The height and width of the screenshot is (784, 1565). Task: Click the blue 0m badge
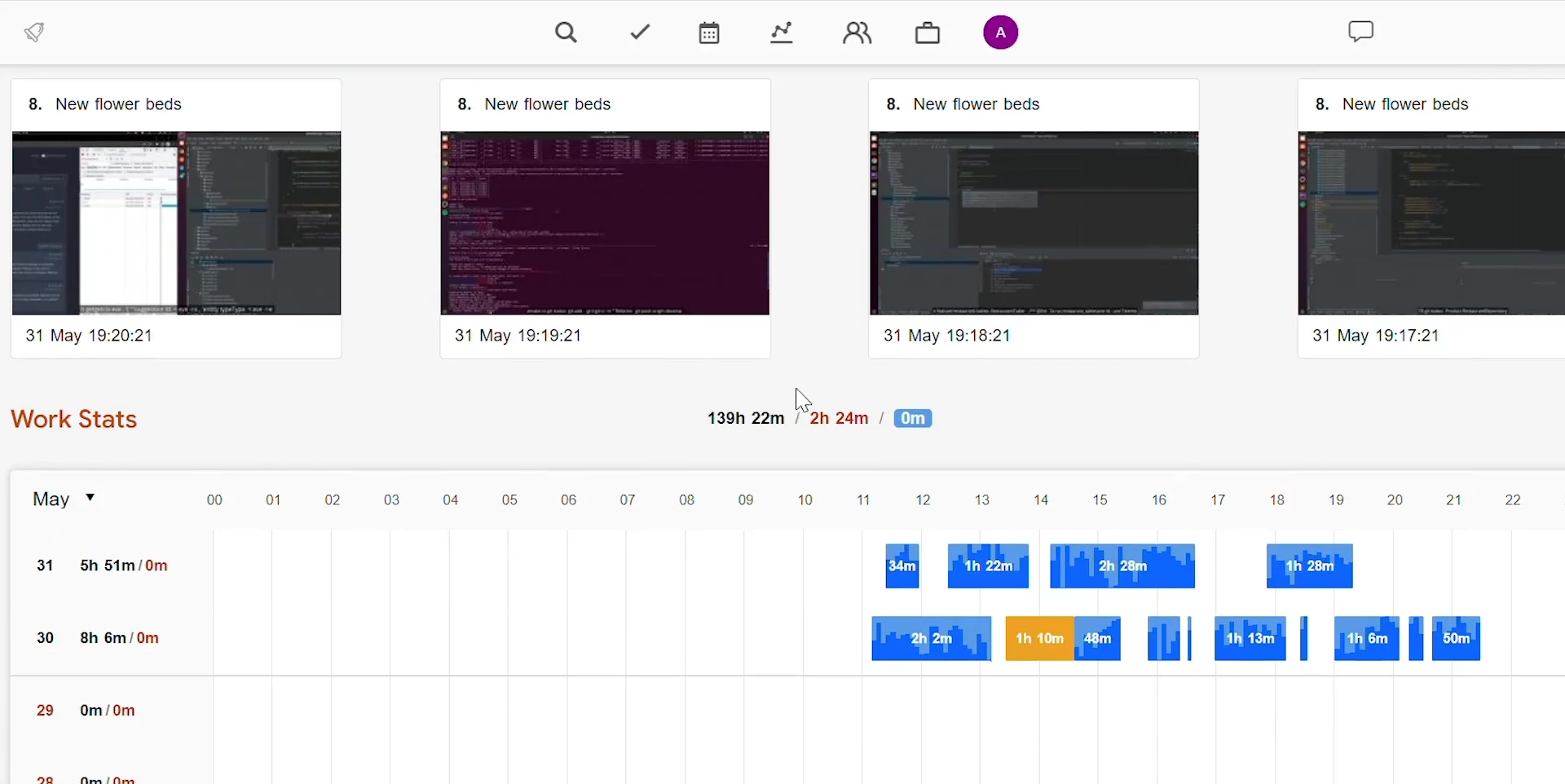pyautogui.click(x=912, y=419)
